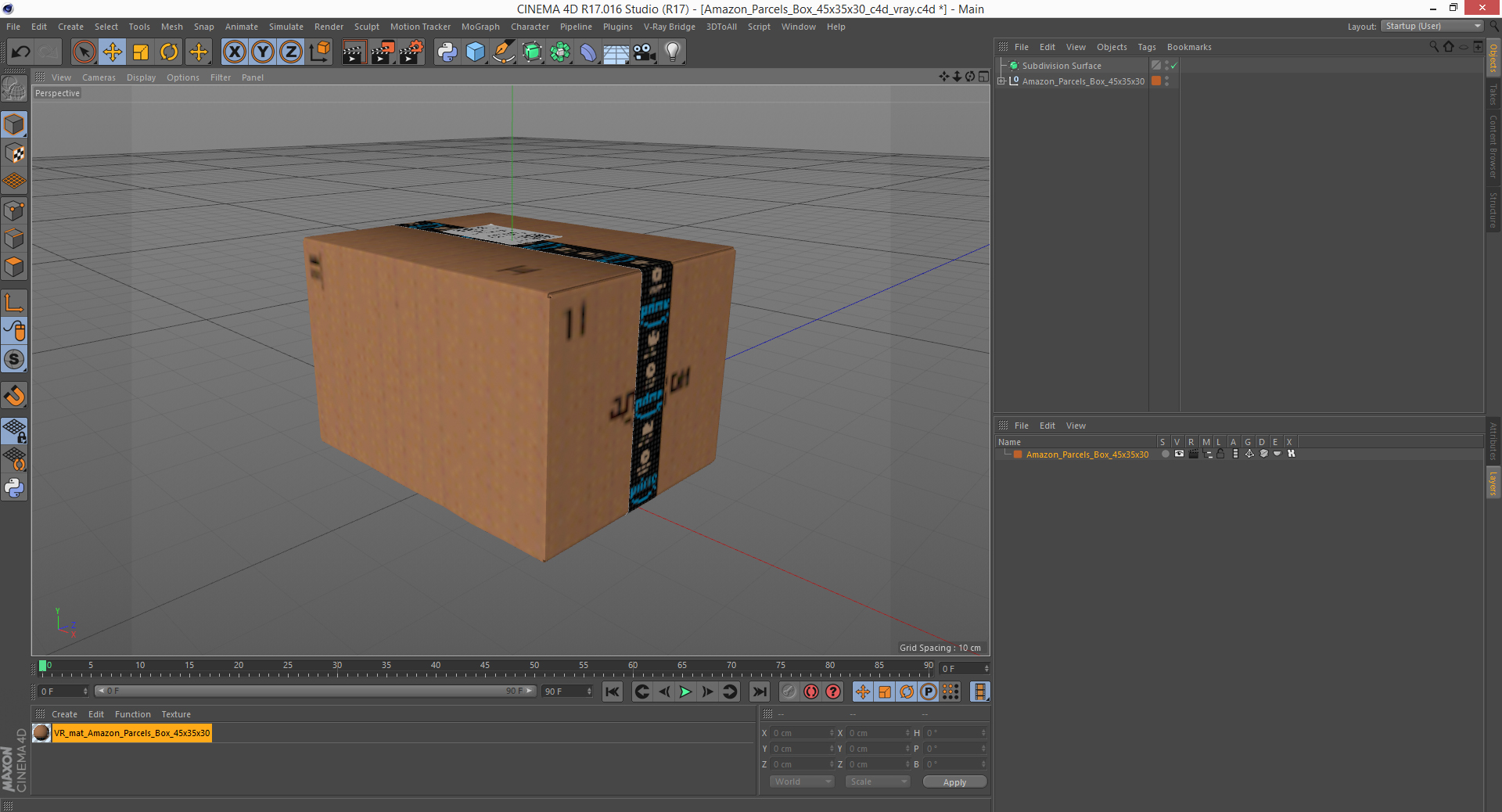Click the Python icon in left sidebar
The height and width of the screenshot is (812, 1502).
click(x=14, y=488)
